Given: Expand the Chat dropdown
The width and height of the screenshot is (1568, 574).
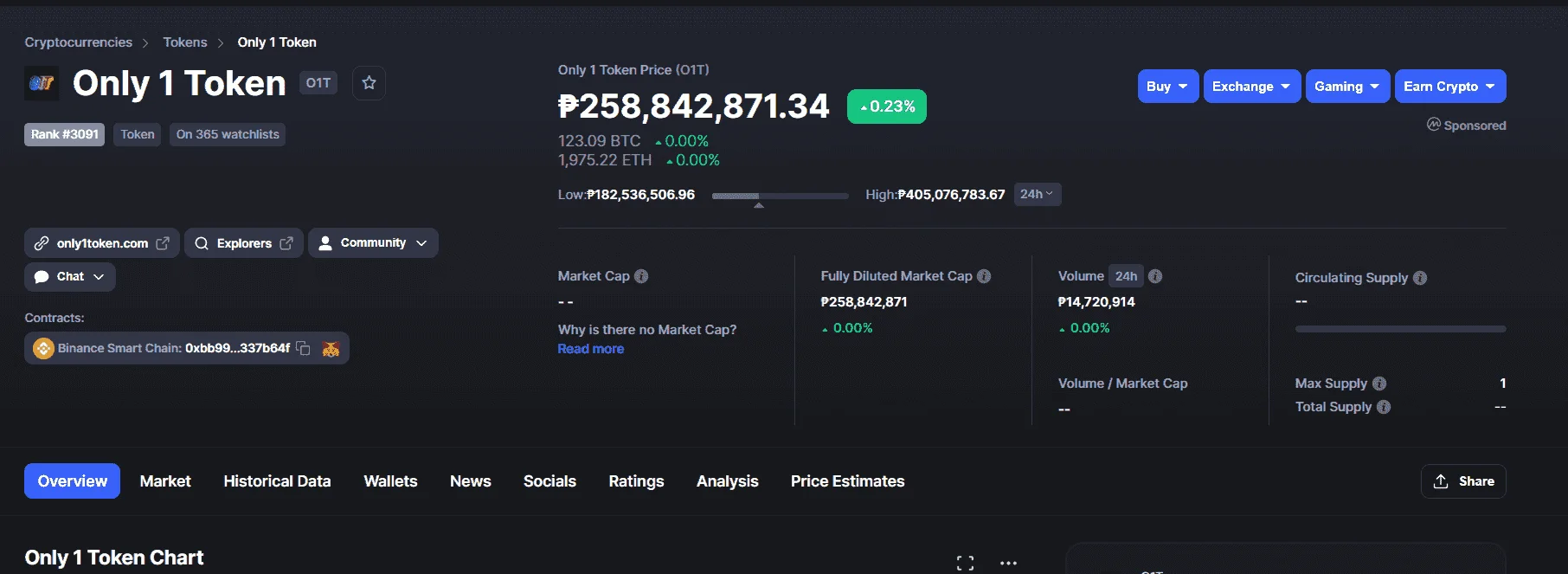Looking at the screenshot, I should (70, 277).
